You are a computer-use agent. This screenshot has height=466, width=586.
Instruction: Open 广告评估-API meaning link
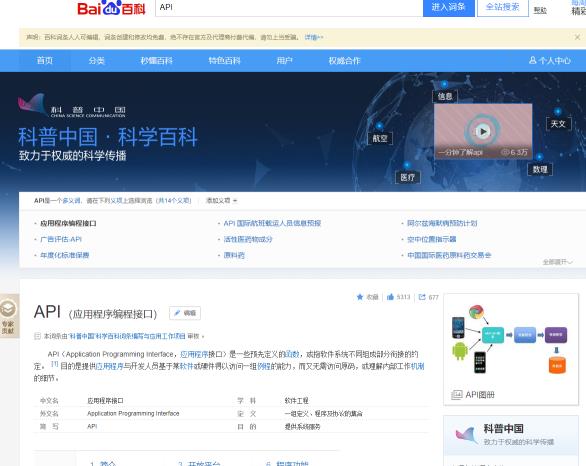pos(61,239)
